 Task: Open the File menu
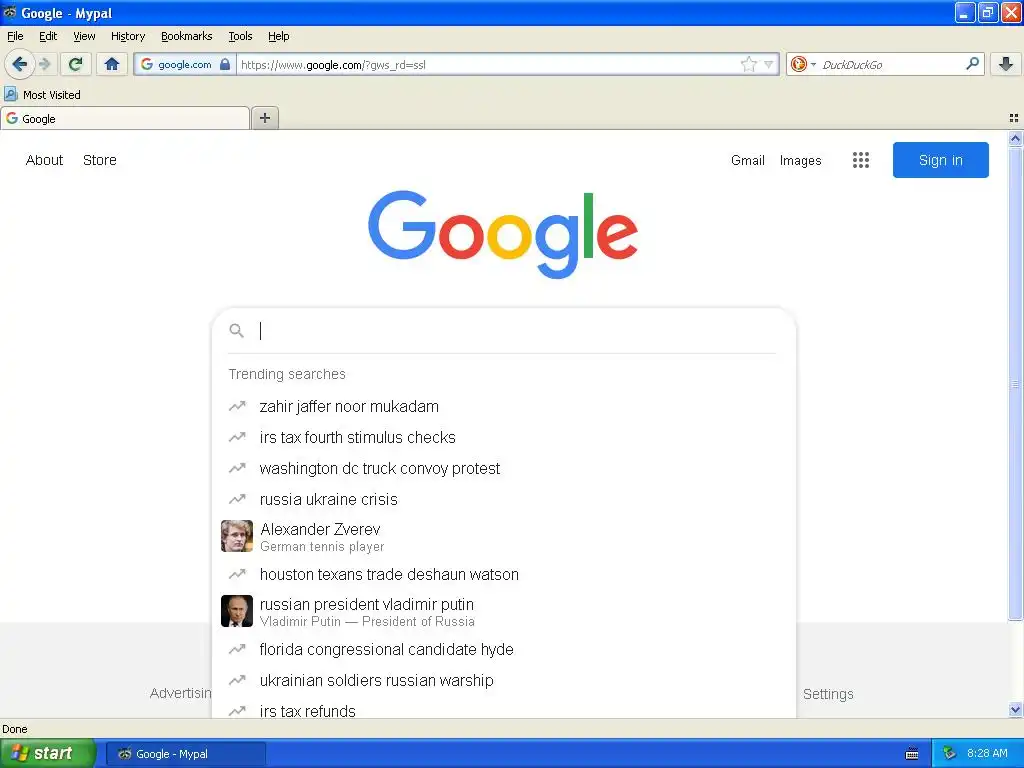click(x=15, y=36)
